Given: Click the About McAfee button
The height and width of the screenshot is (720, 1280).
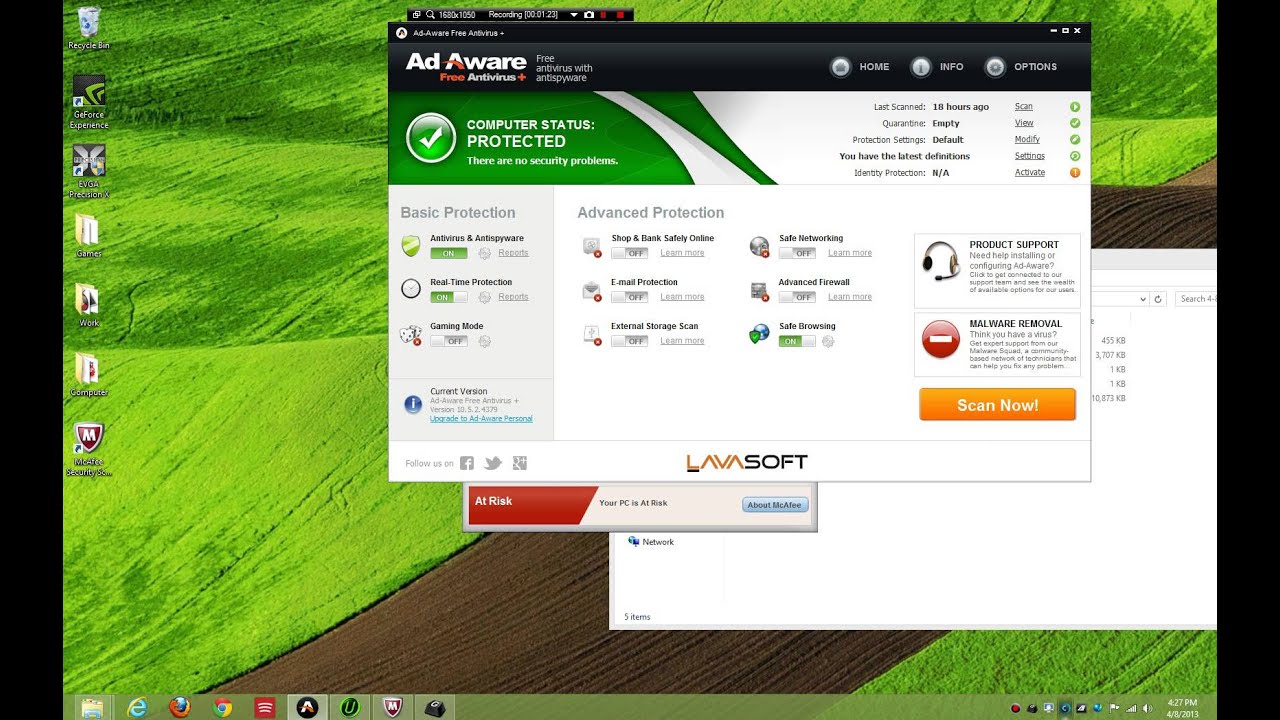Looking at the screenshot, I should 774,505.
